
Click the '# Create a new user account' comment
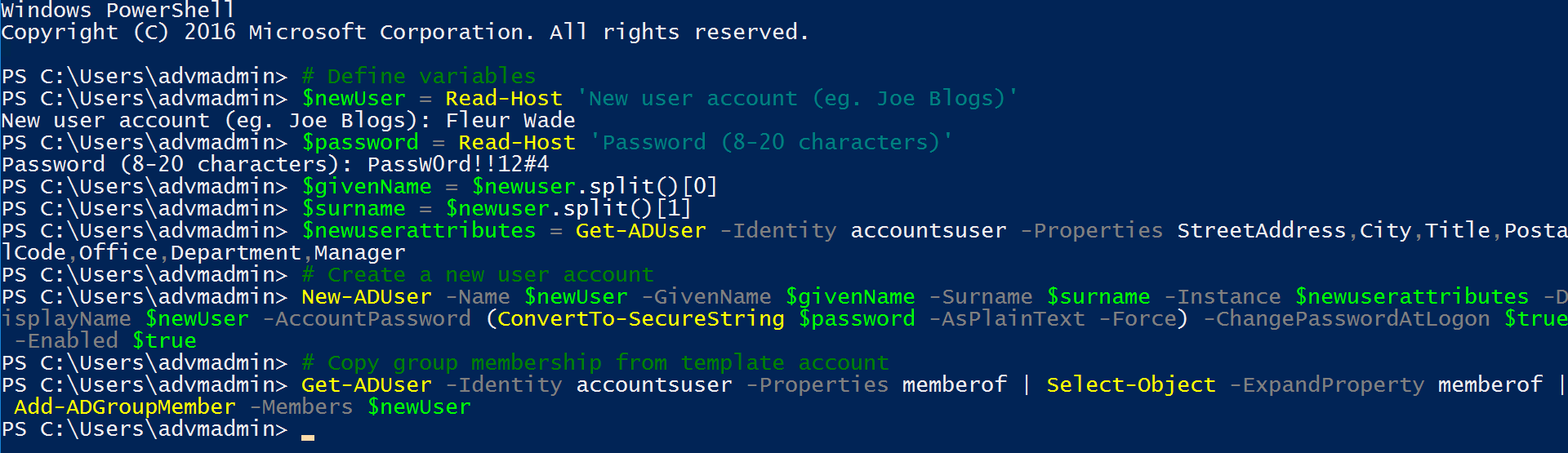pos(478,274)
